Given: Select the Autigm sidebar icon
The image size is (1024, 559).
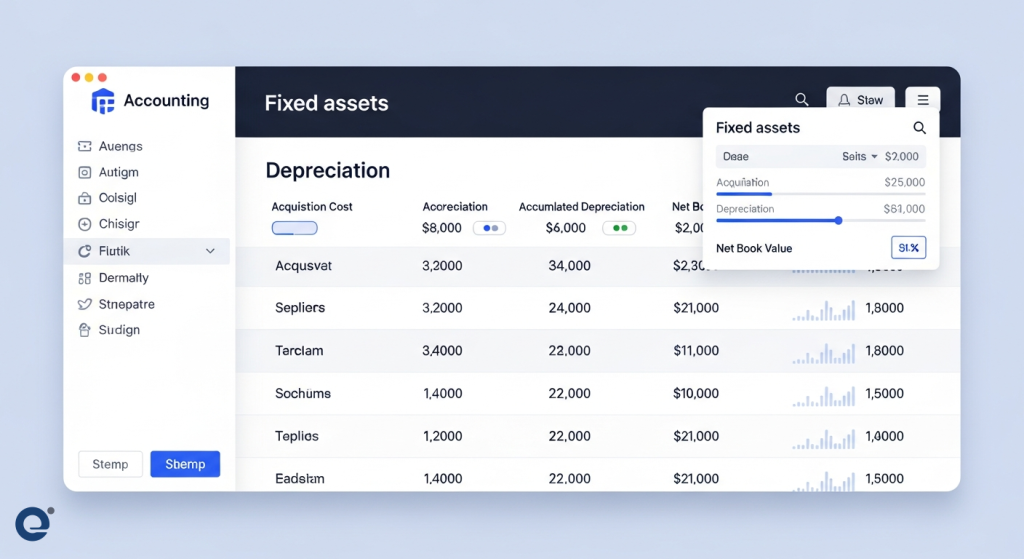Looking at the screenshot, I should click(x=84, y=173).
